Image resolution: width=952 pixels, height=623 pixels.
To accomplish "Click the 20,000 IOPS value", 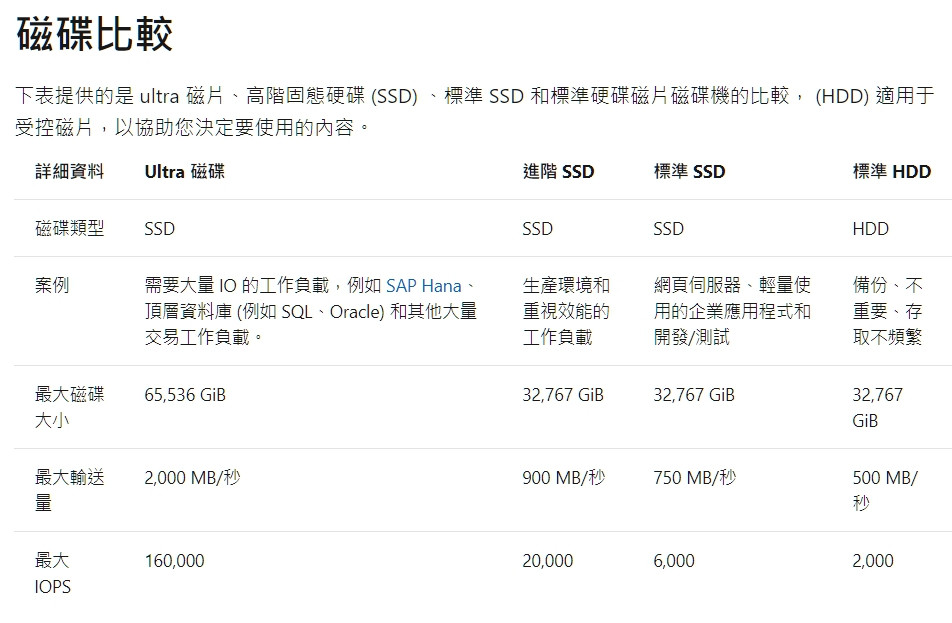I will click(x=548, y=561).
